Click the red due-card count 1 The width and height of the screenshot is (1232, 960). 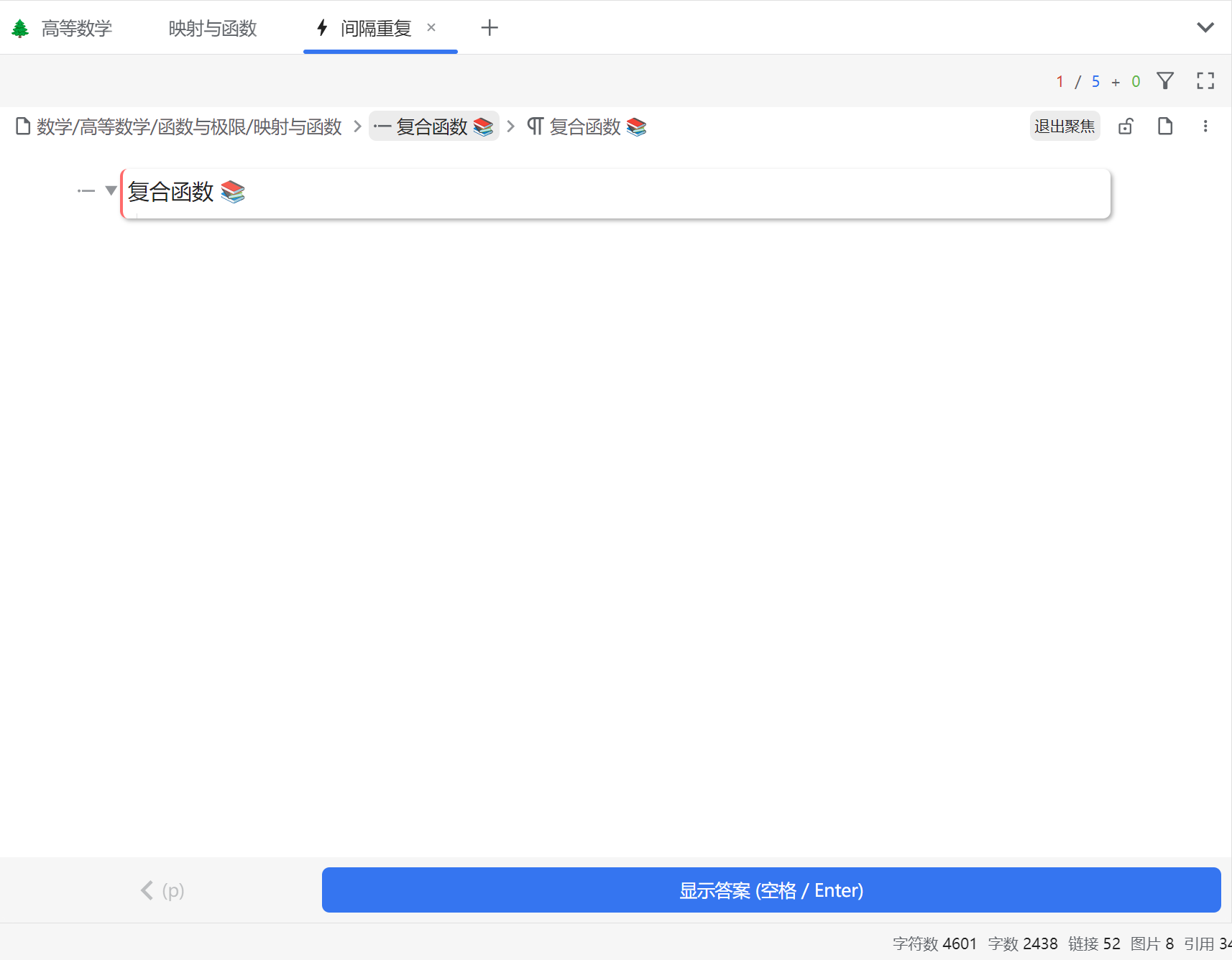[x=1059, y=81]
